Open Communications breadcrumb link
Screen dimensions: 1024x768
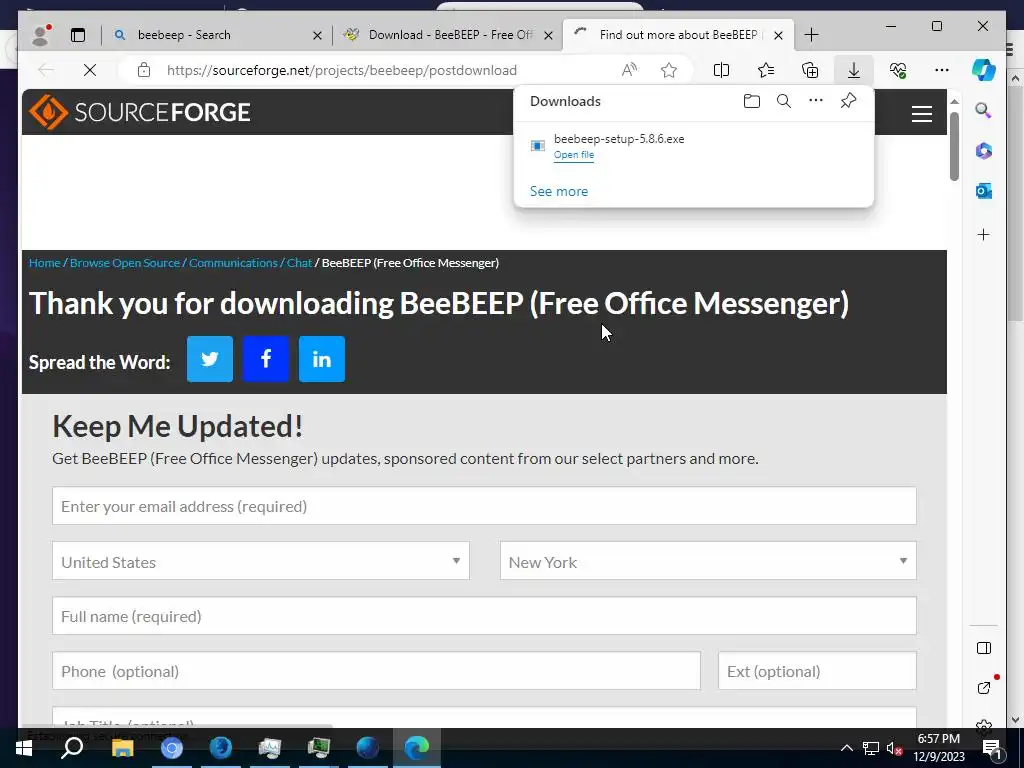[233, 263]
